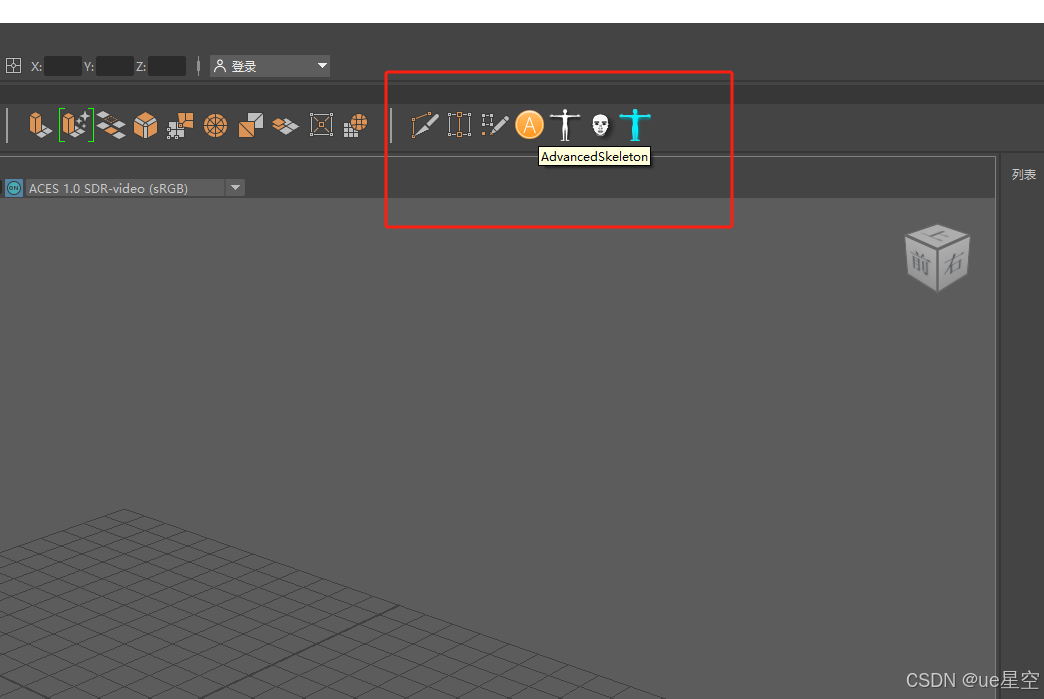Open the 列表 menu on the right panel

[x=1023, y=173]
